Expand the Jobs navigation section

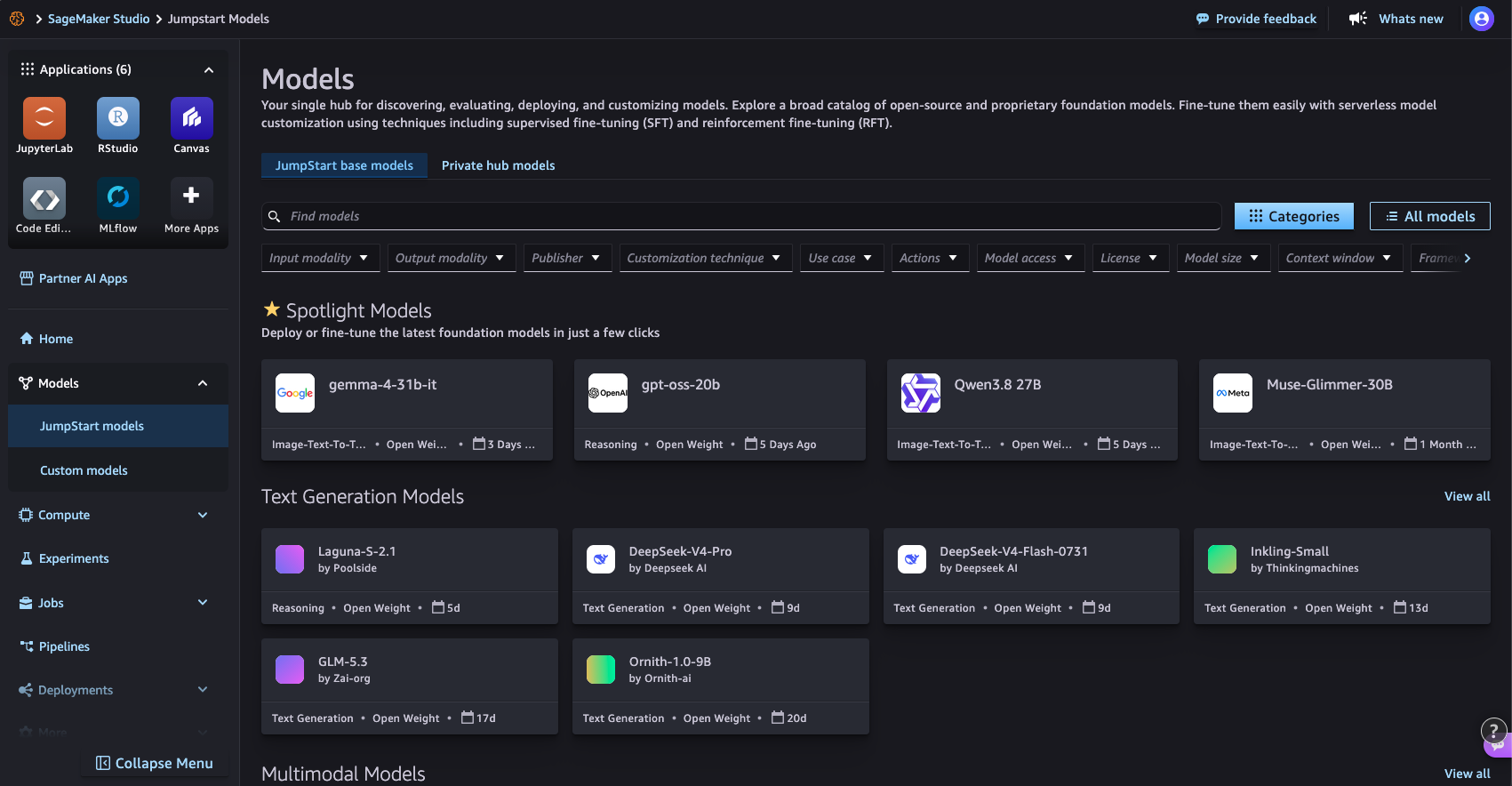(203, 603)
